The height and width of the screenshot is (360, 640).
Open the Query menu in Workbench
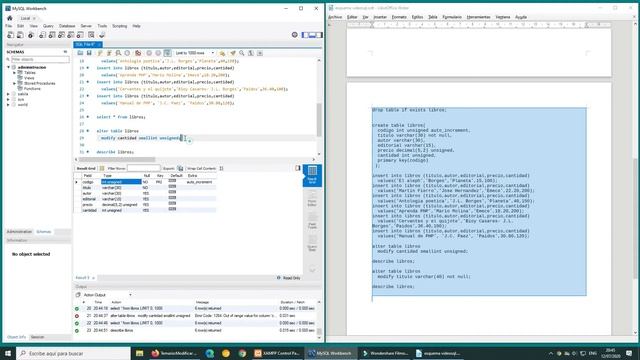48,26
